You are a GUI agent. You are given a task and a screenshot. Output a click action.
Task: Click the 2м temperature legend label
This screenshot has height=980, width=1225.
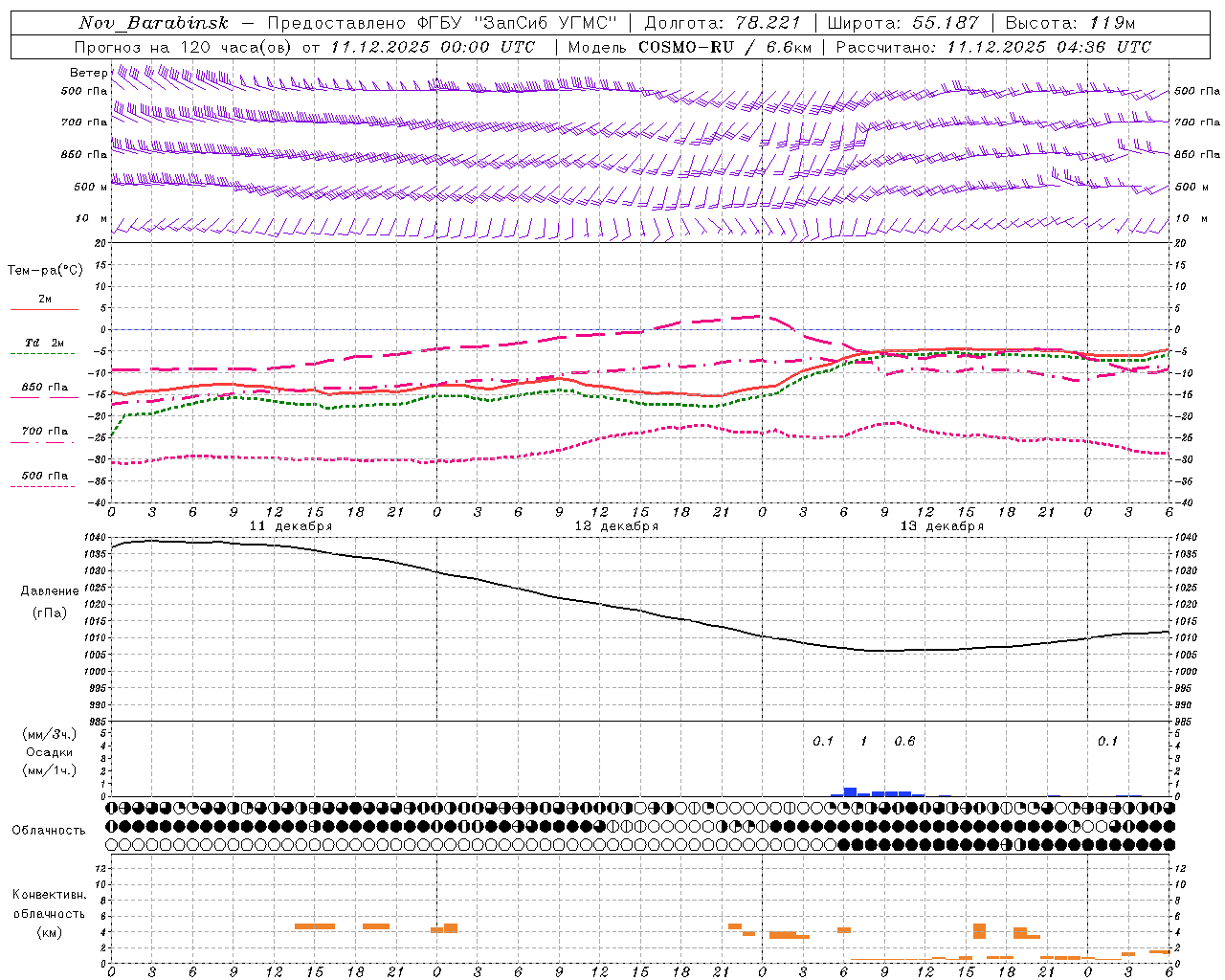point(45,300)
